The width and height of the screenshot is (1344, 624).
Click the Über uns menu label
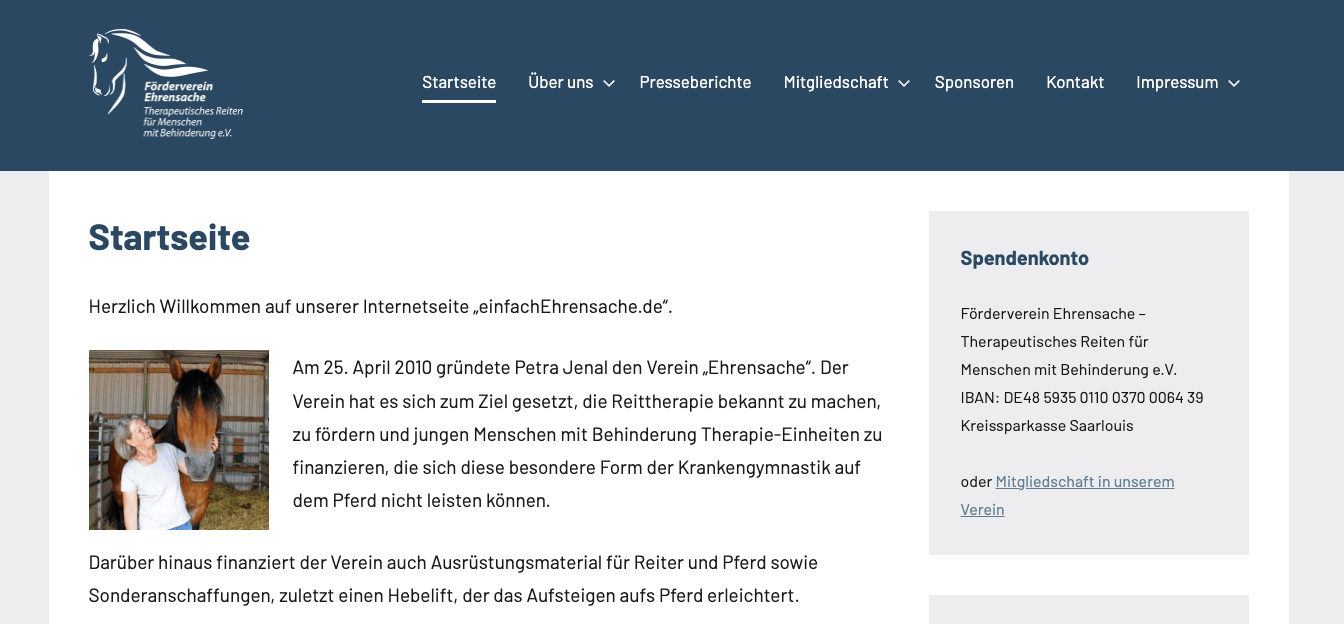tap(561, 82)
